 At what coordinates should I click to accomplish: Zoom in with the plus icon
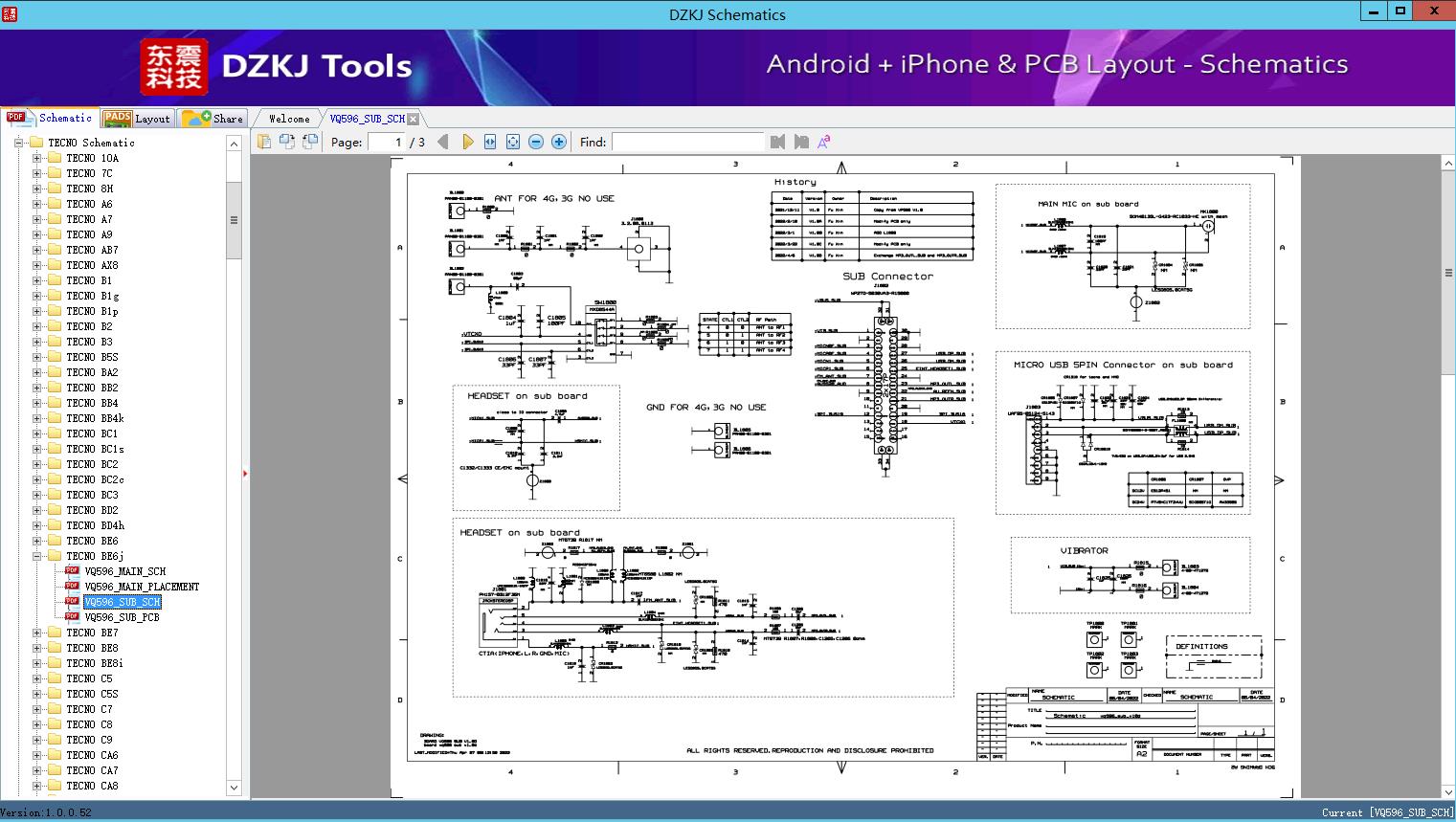pyautogui.click(x=559, y=142)
